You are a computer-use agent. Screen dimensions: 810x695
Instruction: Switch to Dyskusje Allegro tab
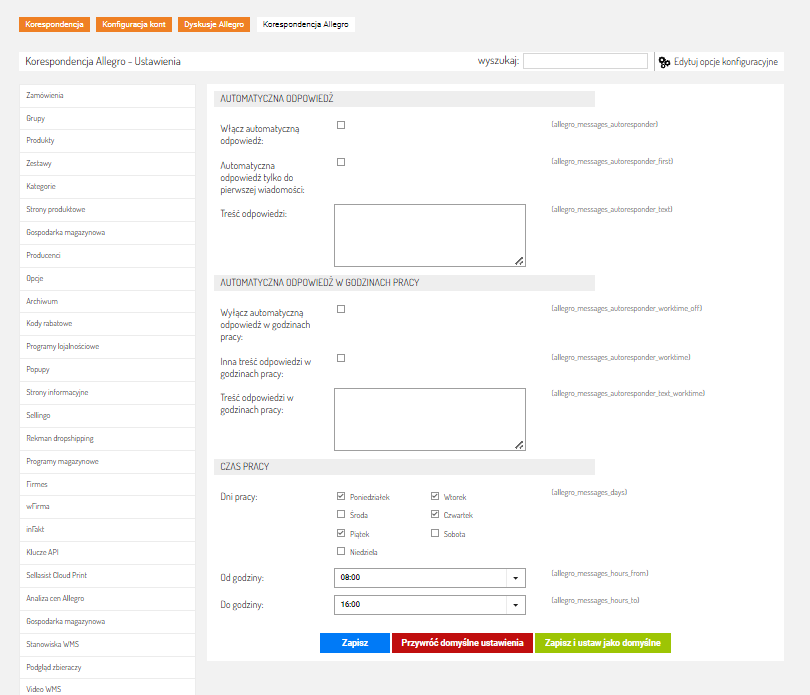[x=214, y=24]
